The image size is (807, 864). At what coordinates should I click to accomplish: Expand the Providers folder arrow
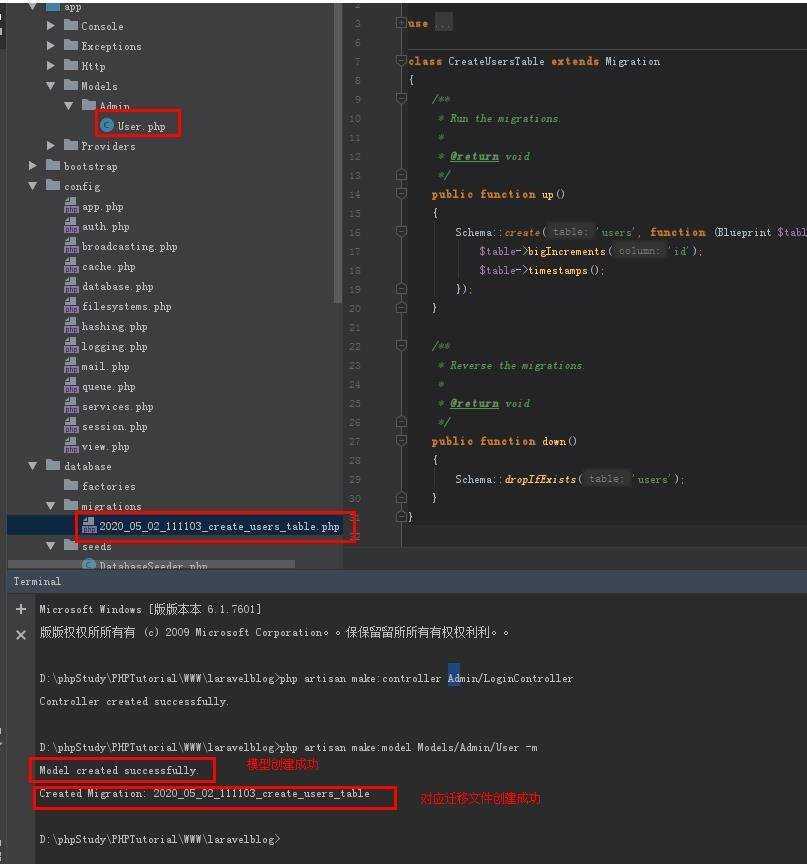pyautogui.click(x=51, y=145)
